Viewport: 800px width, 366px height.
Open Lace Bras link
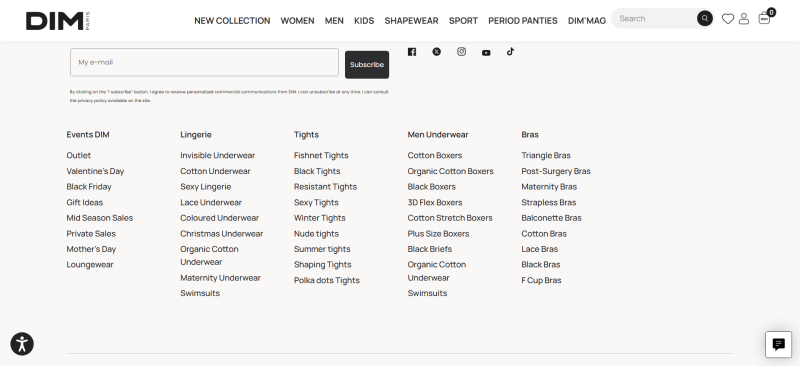coord(539,249)
